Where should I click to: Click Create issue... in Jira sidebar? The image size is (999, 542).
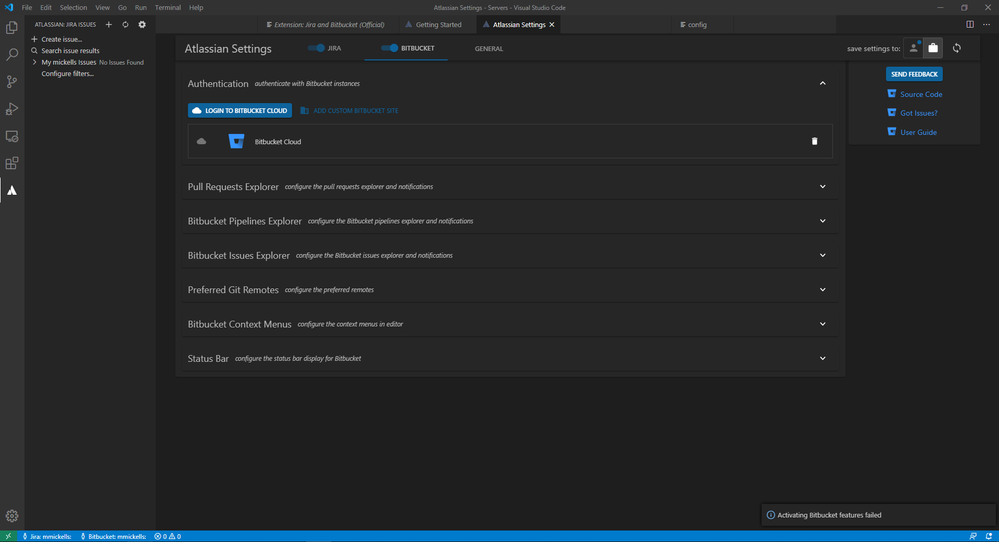(61, 39)
